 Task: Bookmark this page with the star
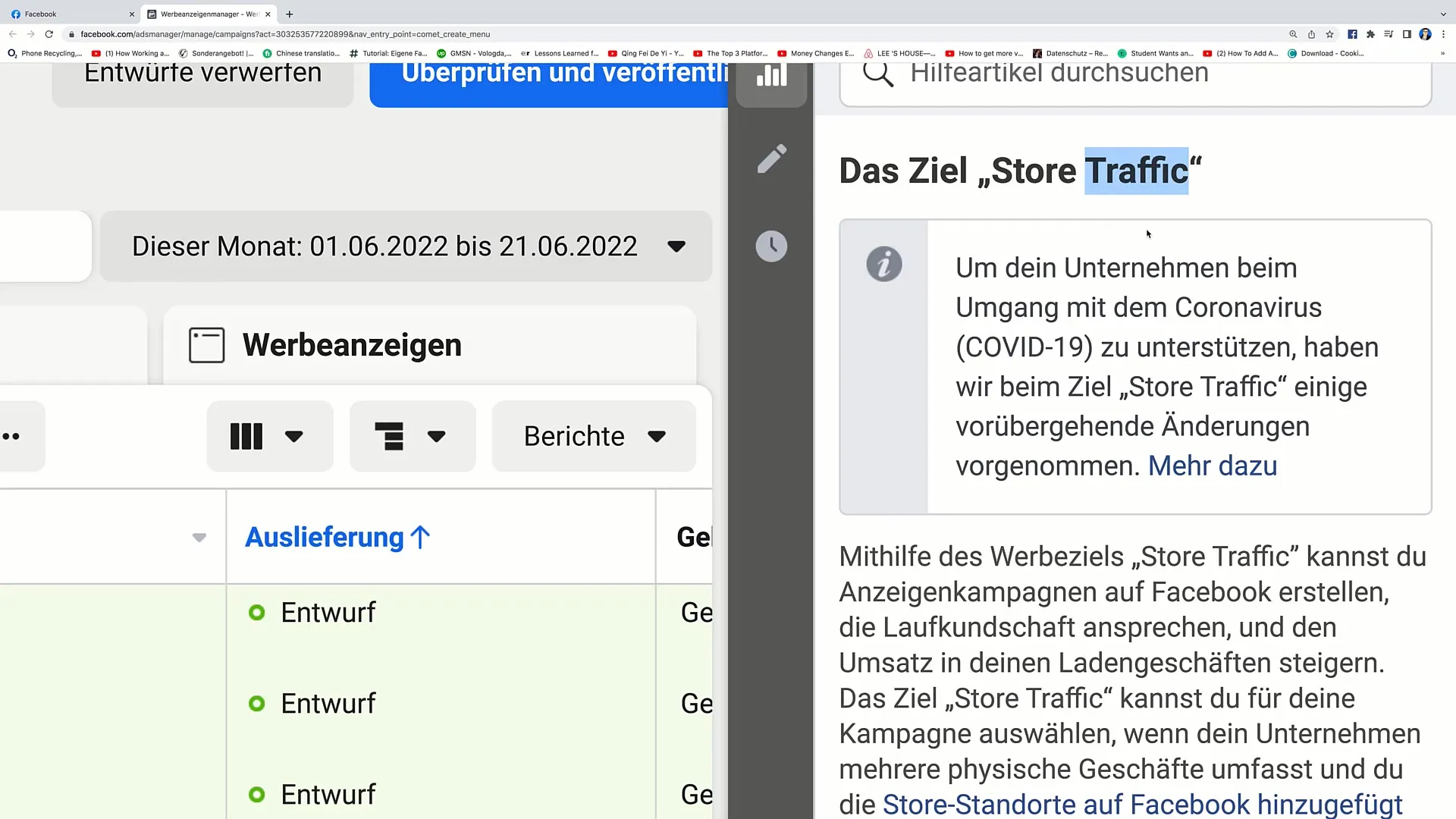pyautogui.click(x=1329, y=34)
